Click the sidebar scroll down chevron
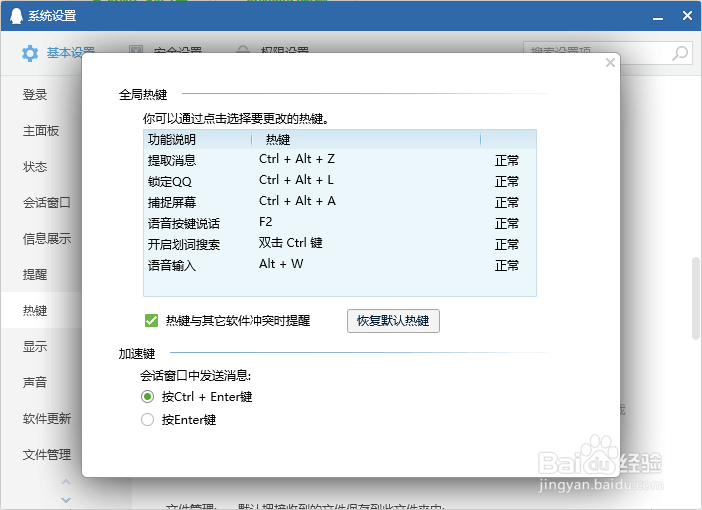The width and height of the screenshot is (702, 510). point(66,500)
